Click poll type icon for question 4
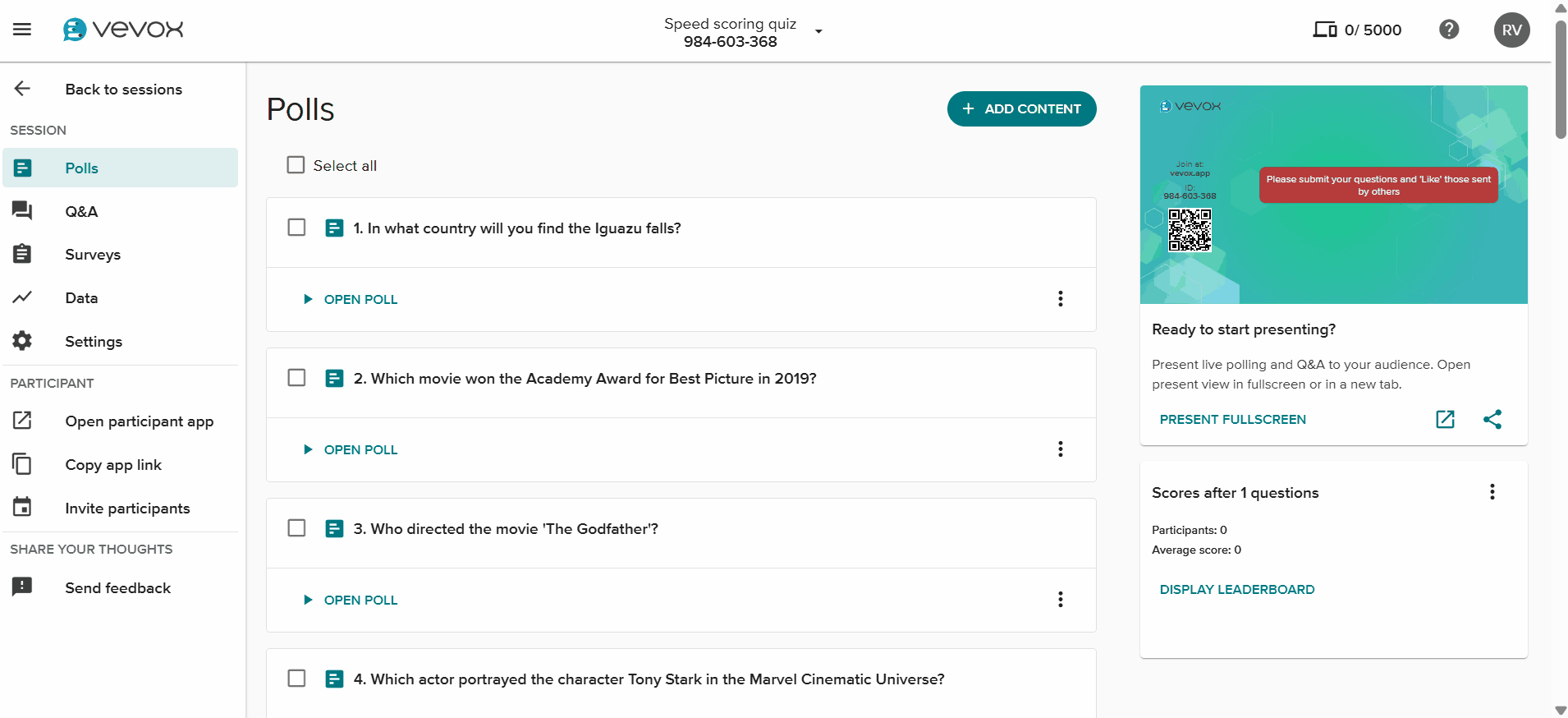 [x=334, y=679]
